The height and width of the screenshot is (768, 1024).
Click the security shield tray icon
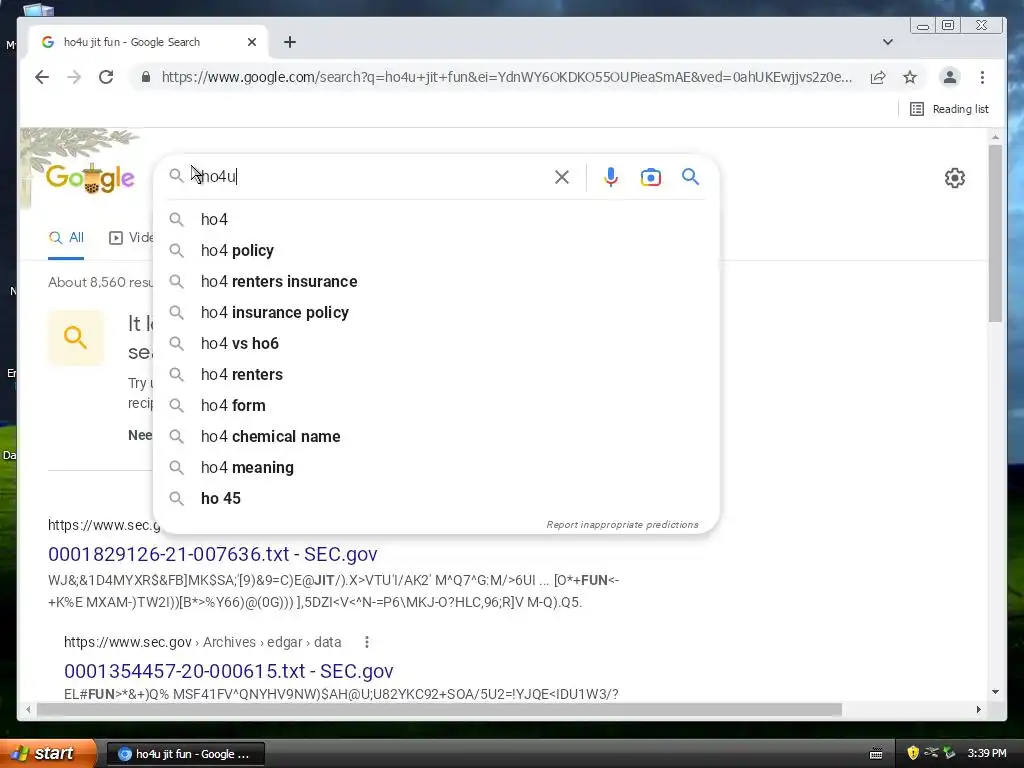(x=913, y=753)
